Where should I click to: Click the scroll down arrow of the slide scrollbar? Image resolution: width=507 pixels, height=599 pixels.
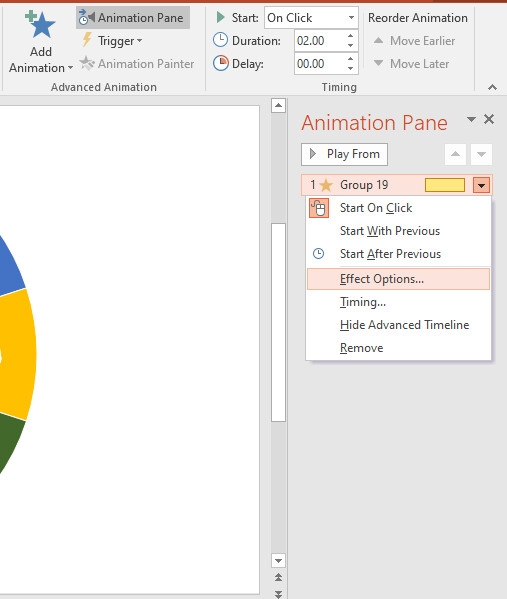(x=279, y=560)
